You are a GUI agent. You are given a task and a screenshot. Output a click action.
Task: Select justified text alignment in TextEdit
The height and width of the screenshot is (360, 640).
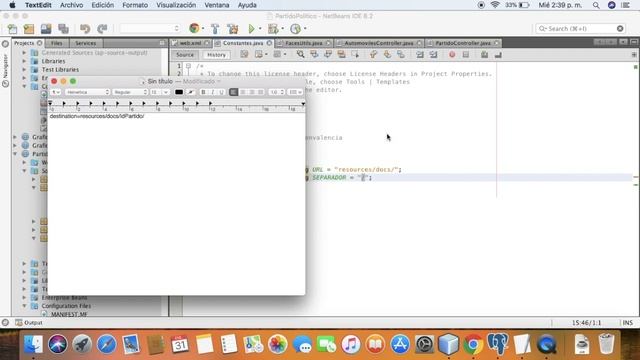click(x=260, y=92)
